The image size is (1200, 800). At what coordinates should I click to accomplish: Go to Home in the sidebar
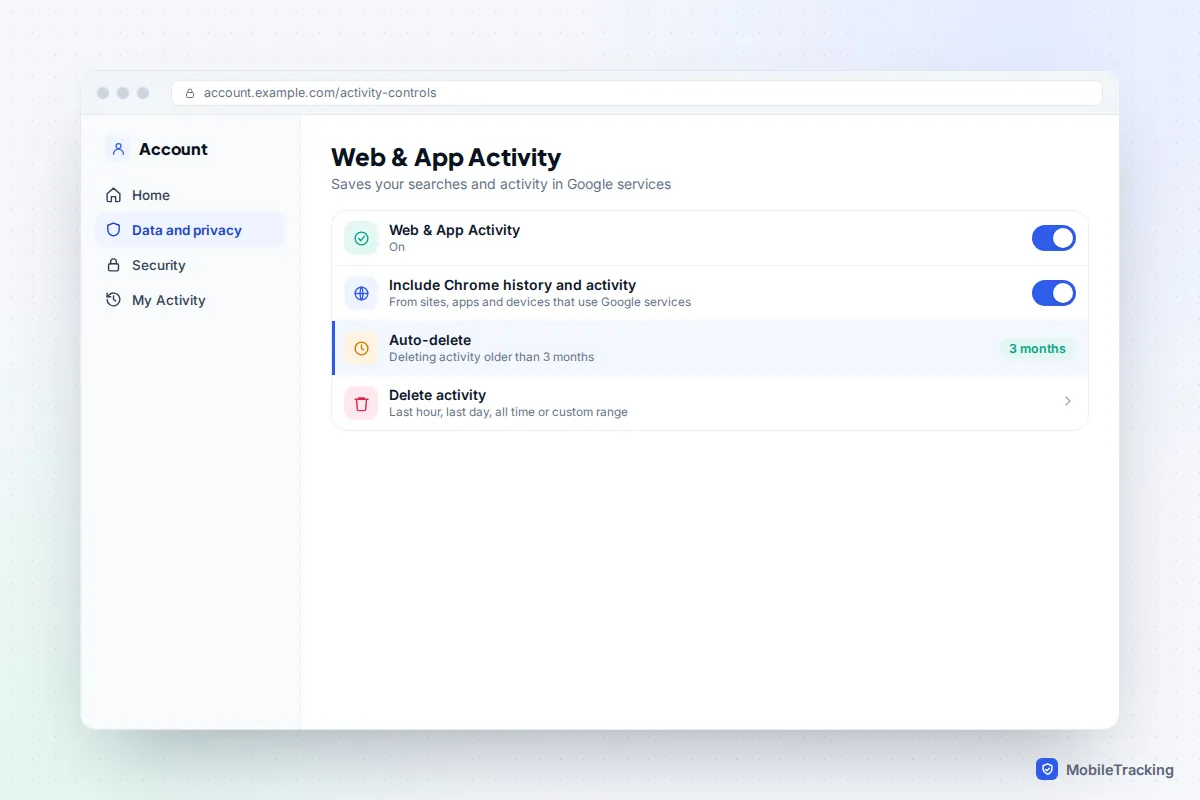pyautogui.click(x=190, y=195)
